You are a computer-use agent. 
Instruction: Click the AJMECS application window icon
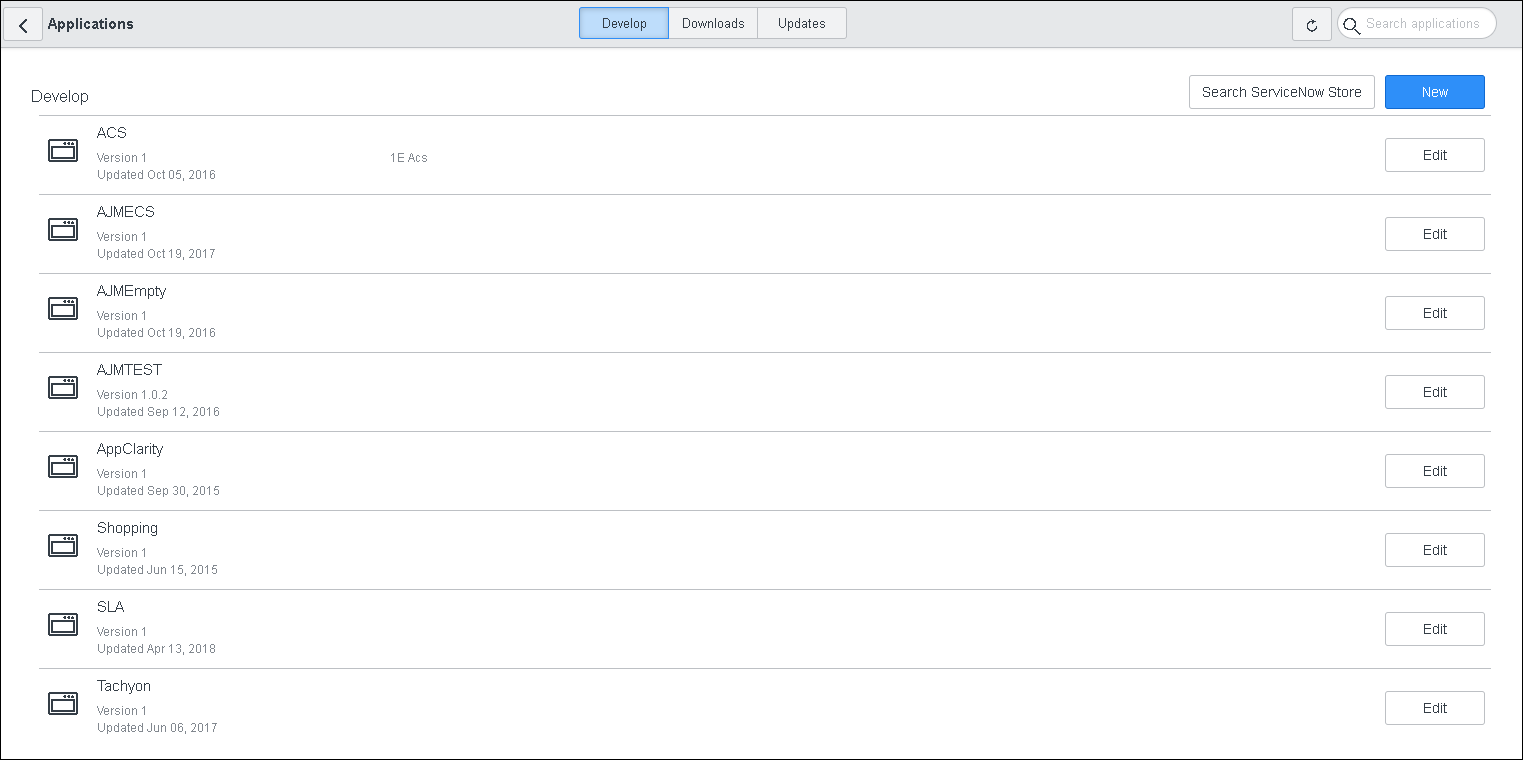[x=63, y=230]
